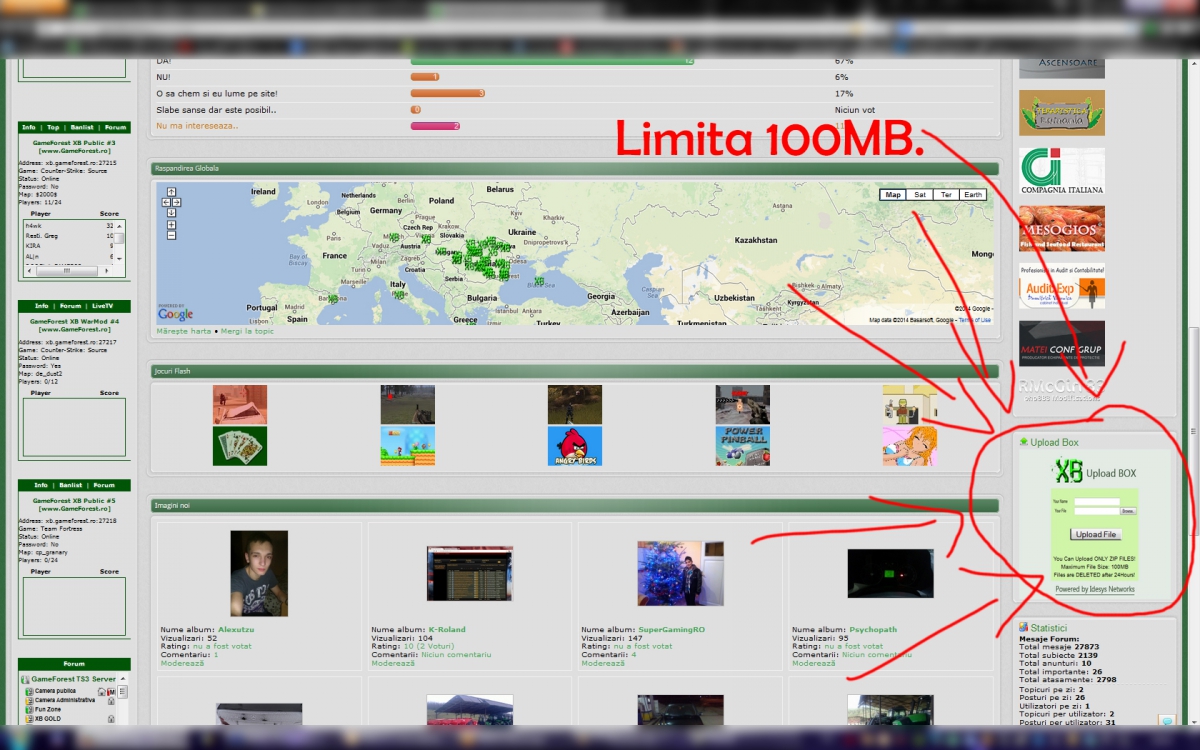Open the SuperGamingRO album link
Viewport: 1200px width, 750px height.
point(671,630)
